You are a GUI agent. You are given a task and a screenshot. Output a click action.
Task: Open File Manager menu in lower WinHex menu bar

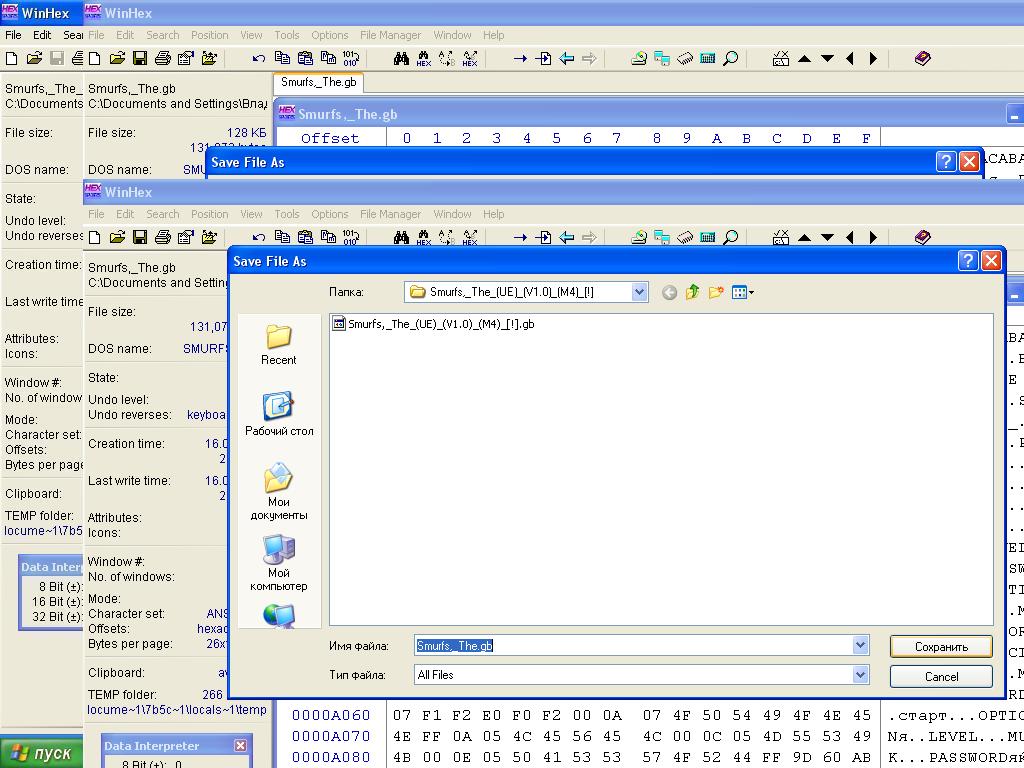click(391, 214)
